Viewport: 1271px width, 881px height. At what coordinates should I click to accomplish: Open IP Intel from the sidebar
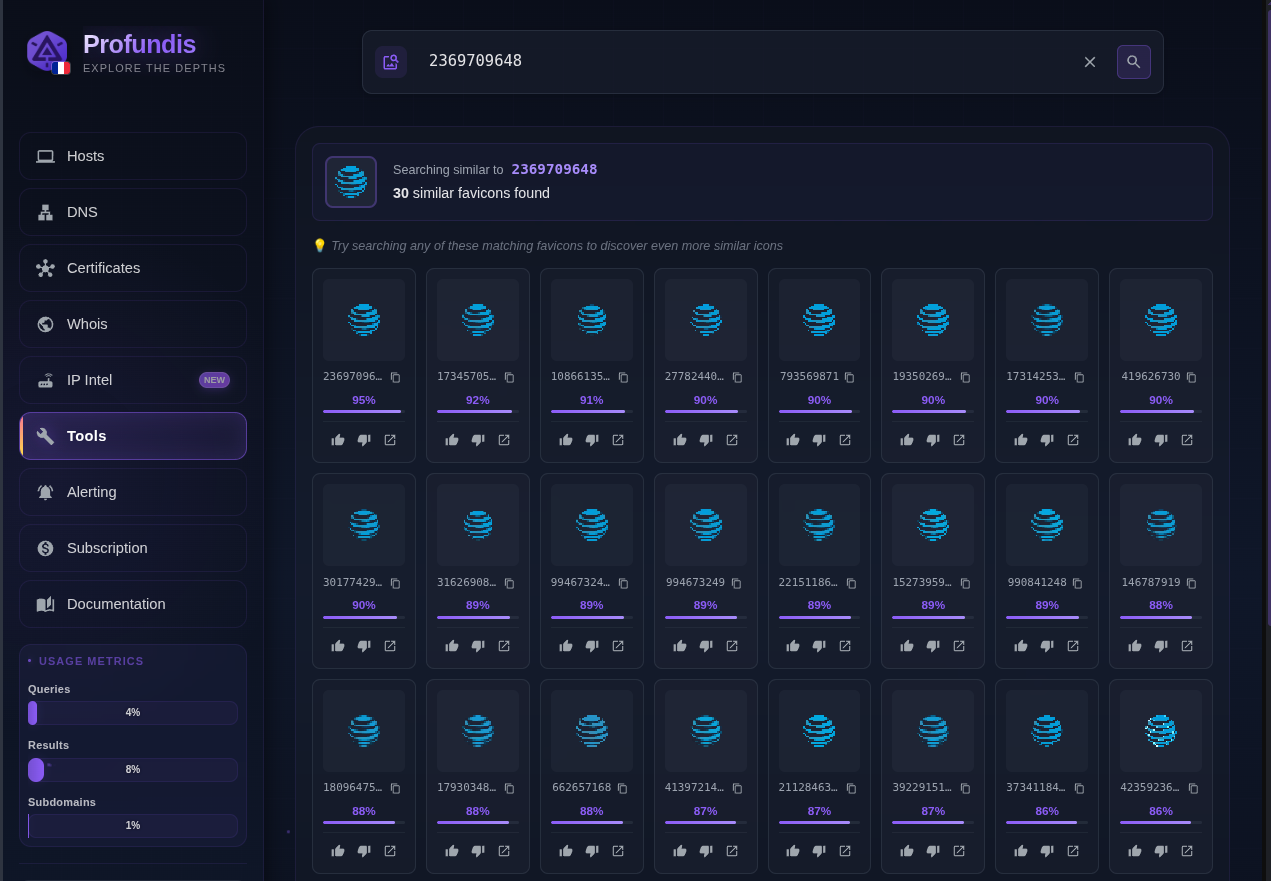[133, 380]
